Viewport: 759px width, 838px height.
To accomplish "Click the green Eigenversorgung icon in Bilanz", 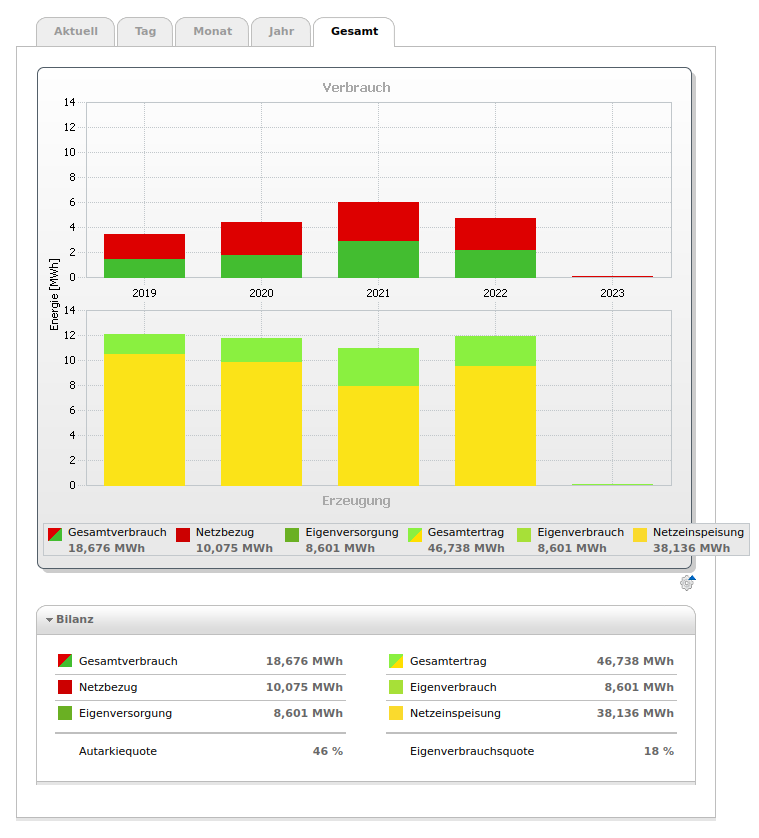I will (x=65, y=713).
